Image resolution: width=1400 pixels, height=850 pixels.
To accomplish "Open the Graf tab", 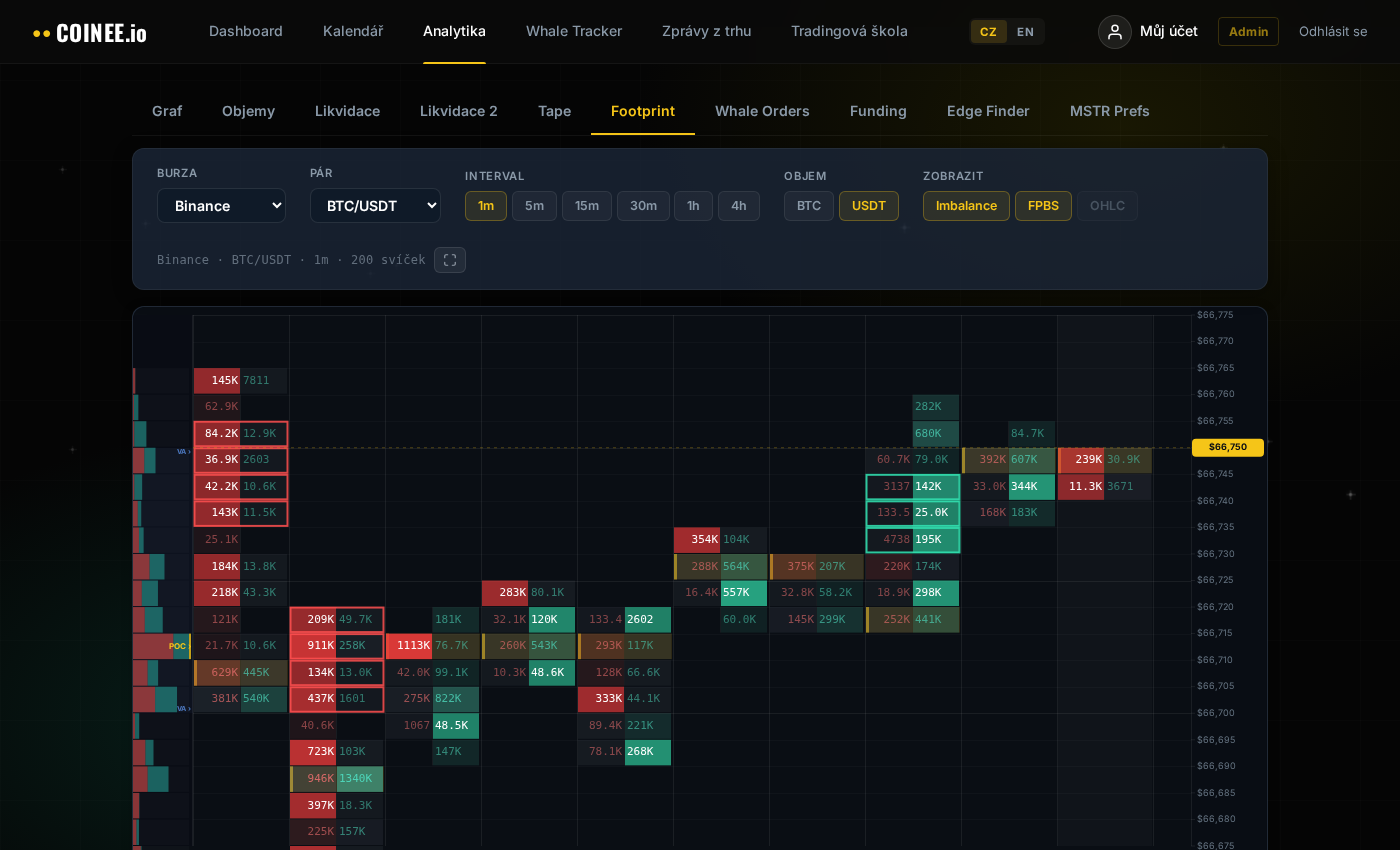I will [167, 111].
